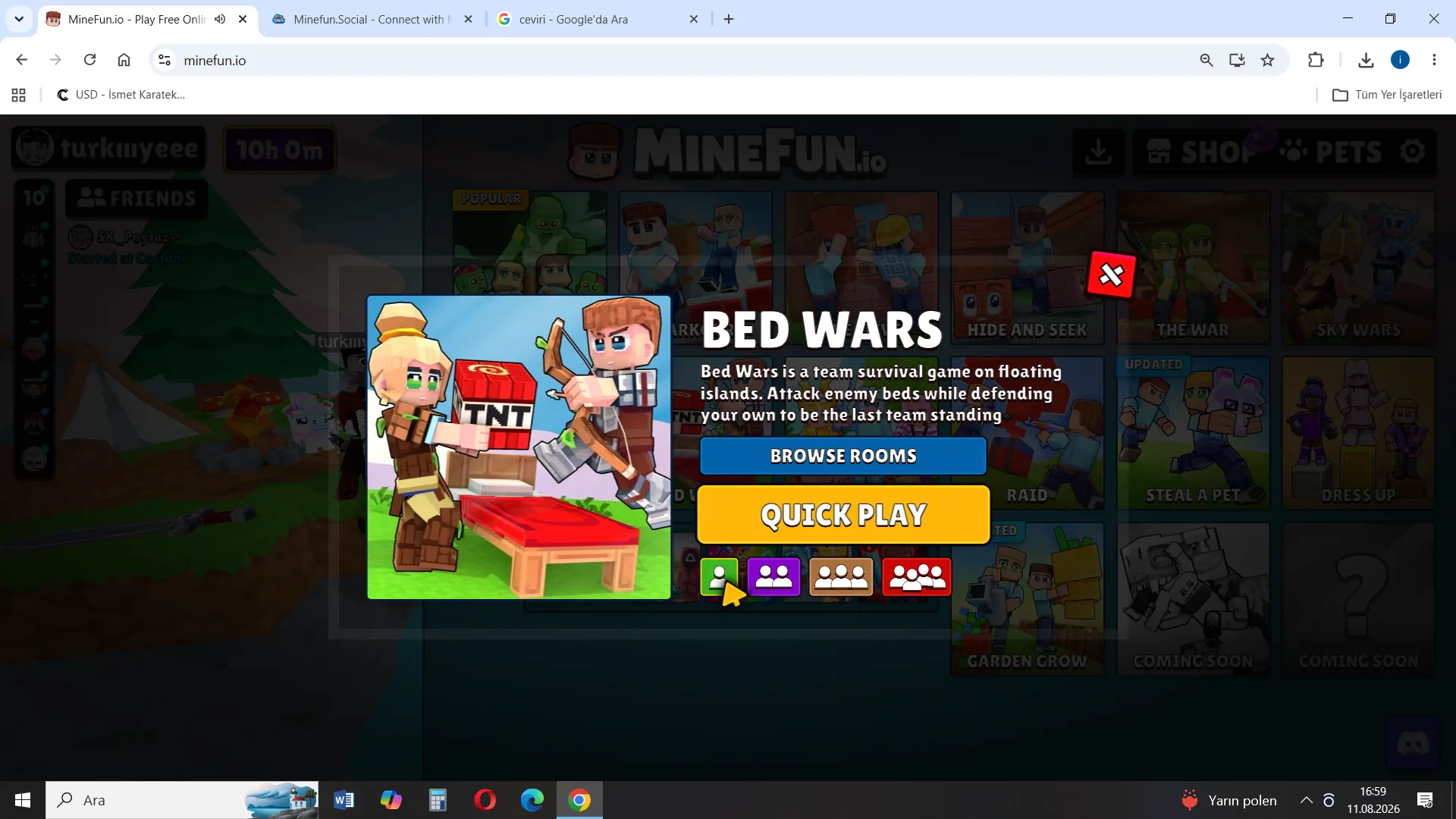Screen dimensions: 1456x819
Task: Show hidden system tray icons
Action: click(x=1306, y=800)
